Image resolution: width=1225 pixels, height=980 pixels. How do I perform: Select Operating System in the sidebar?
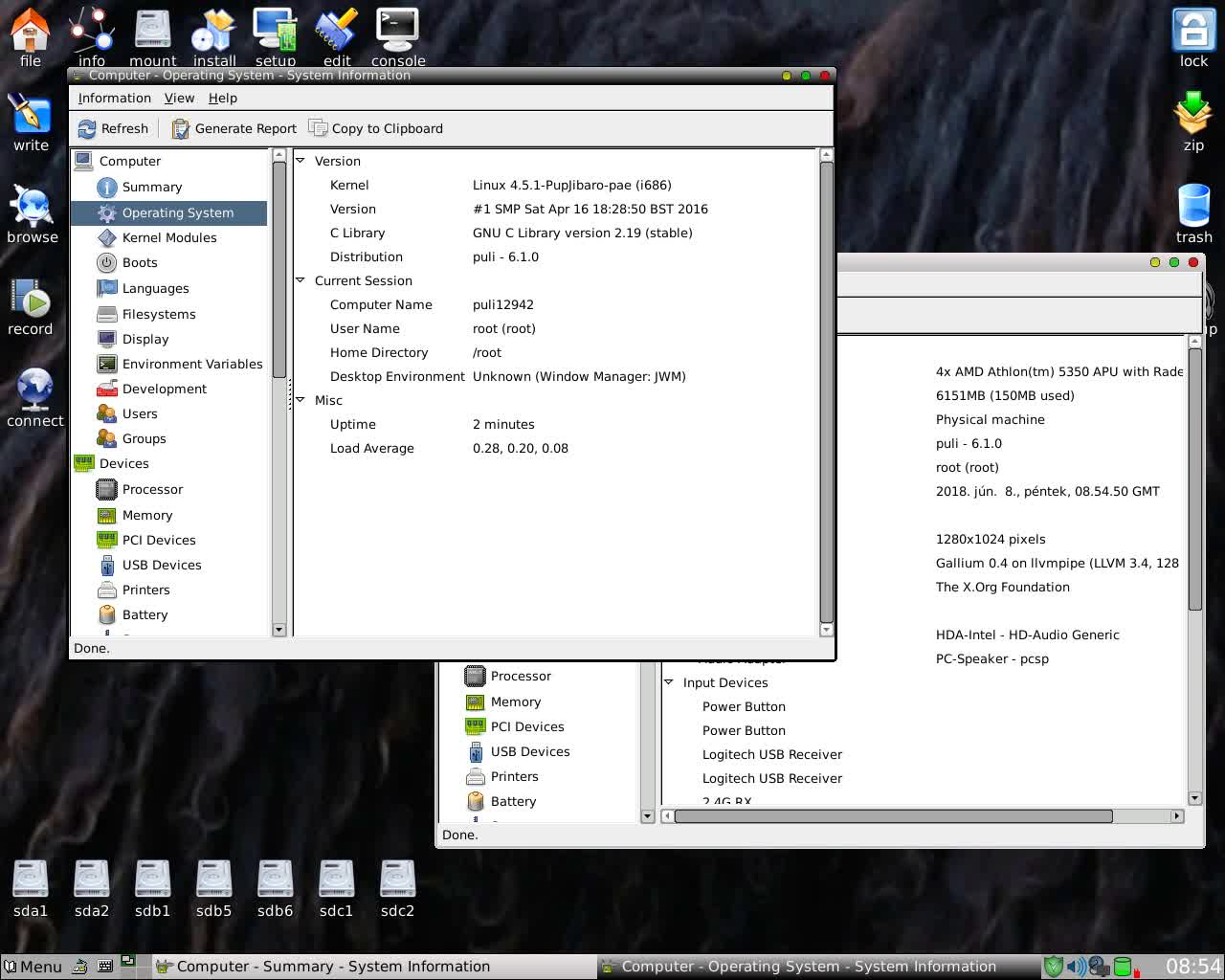pos(169,212)
